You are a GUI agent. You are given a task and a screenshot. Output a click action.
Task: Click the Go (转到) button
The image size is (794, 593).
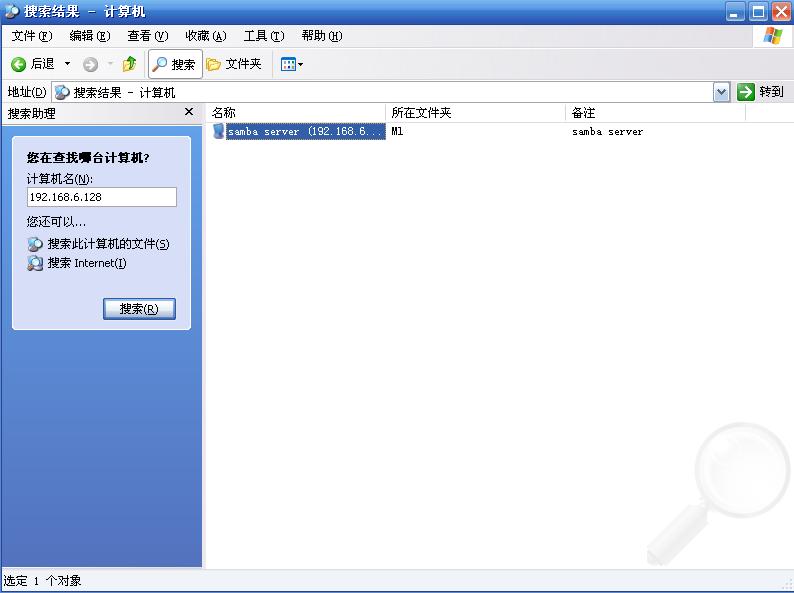click(761, 92)
